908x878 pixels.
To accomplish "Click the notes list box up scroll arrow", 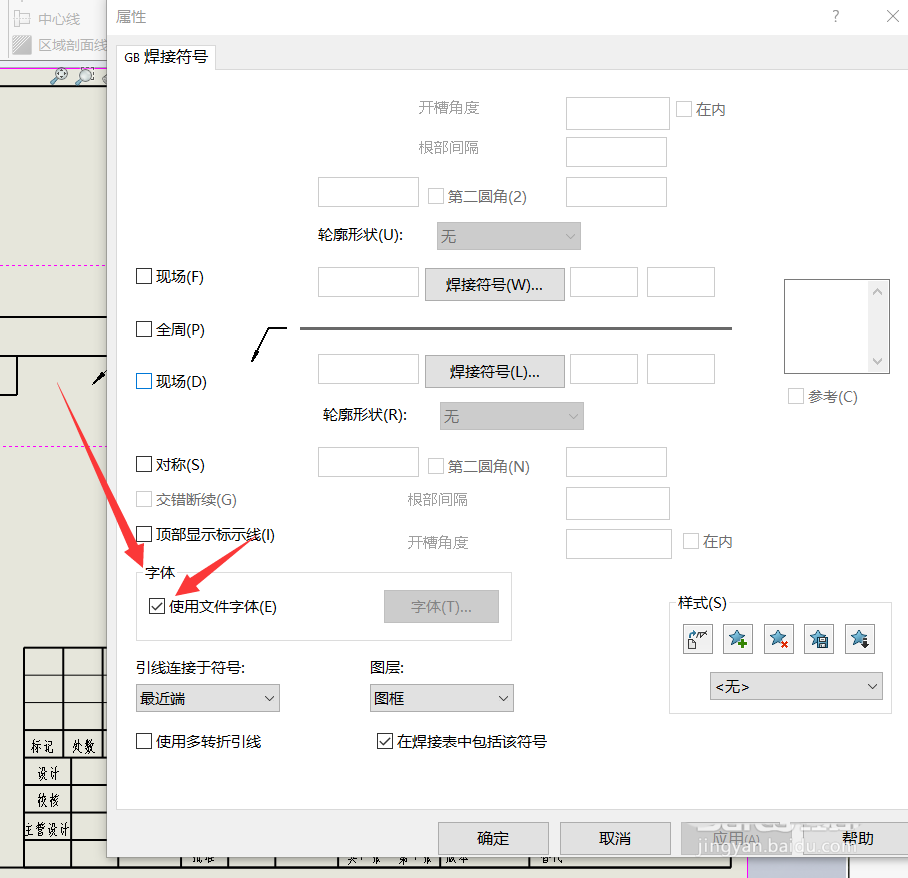I will coord(877,291).
